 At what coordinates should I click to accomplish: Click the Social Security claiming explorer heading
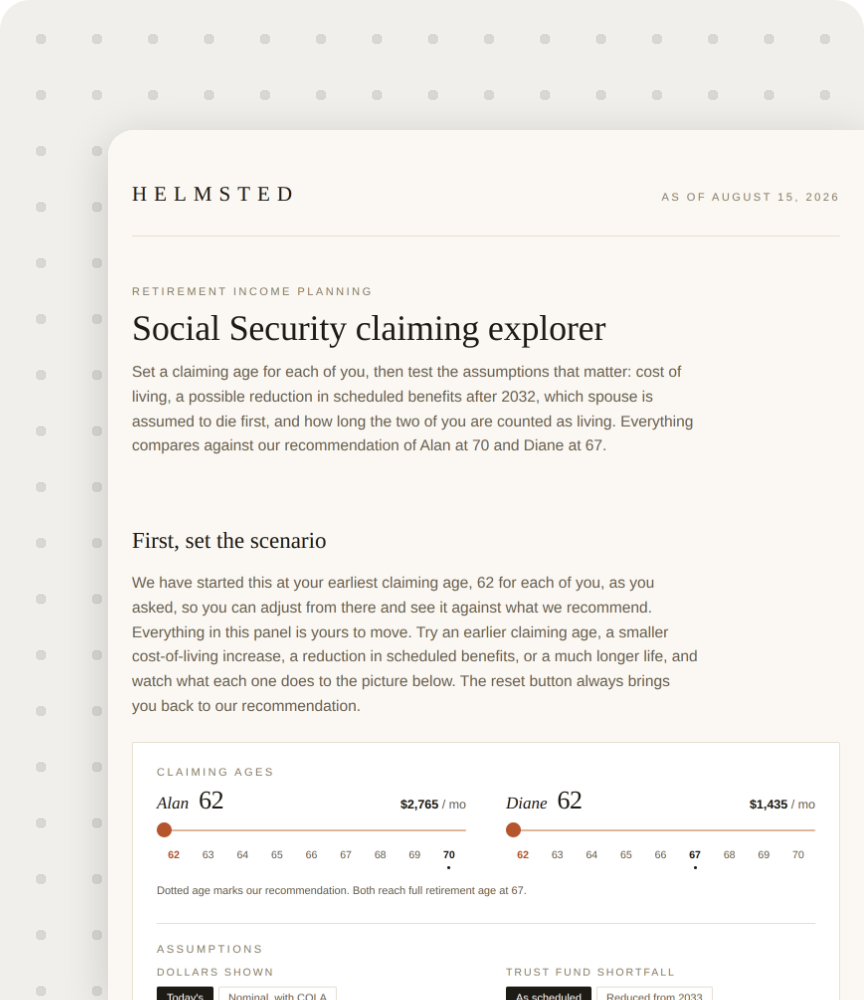click(369, 329)
